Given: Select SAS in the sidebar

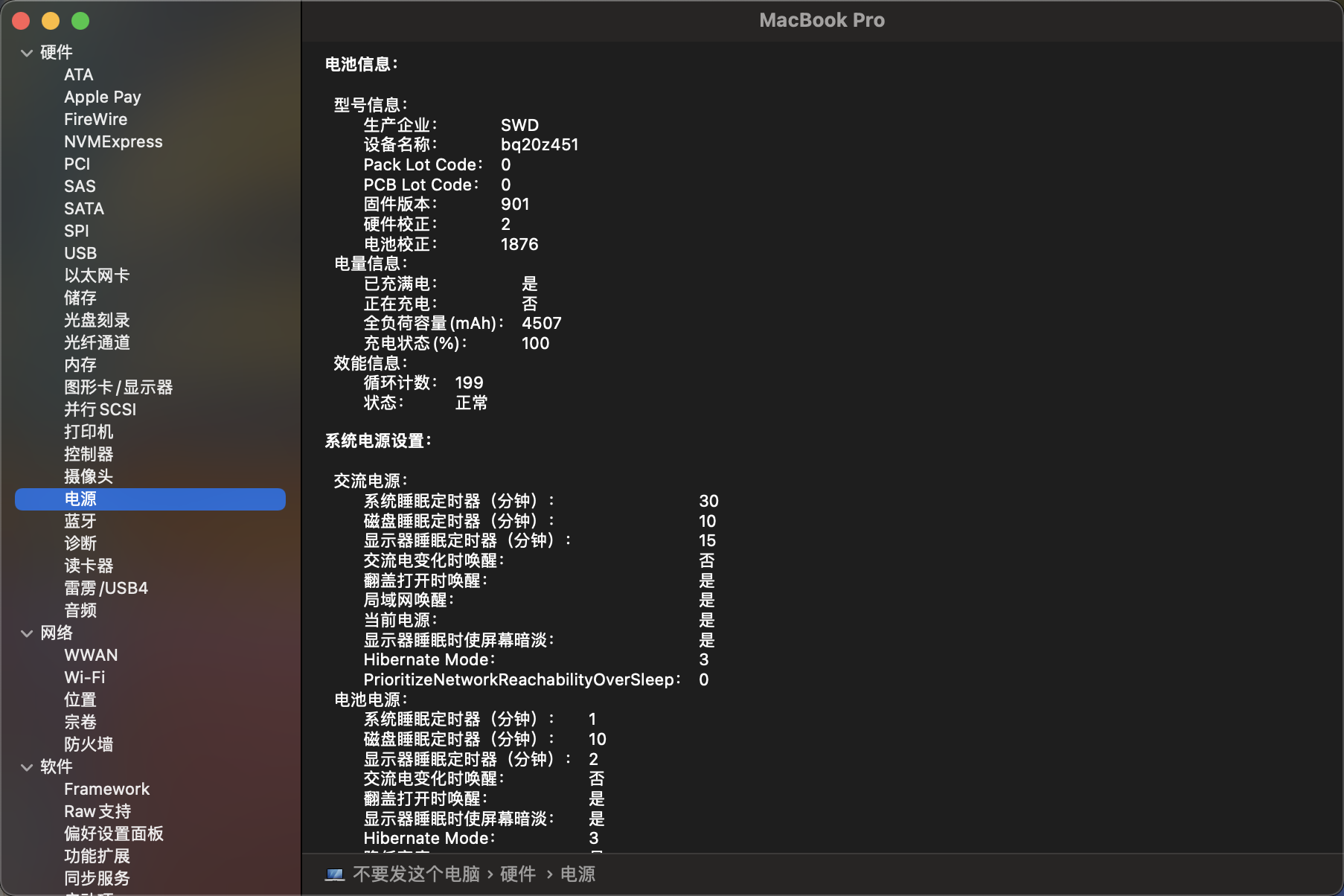Looking at the screenshot, I should tap(80, 187).
